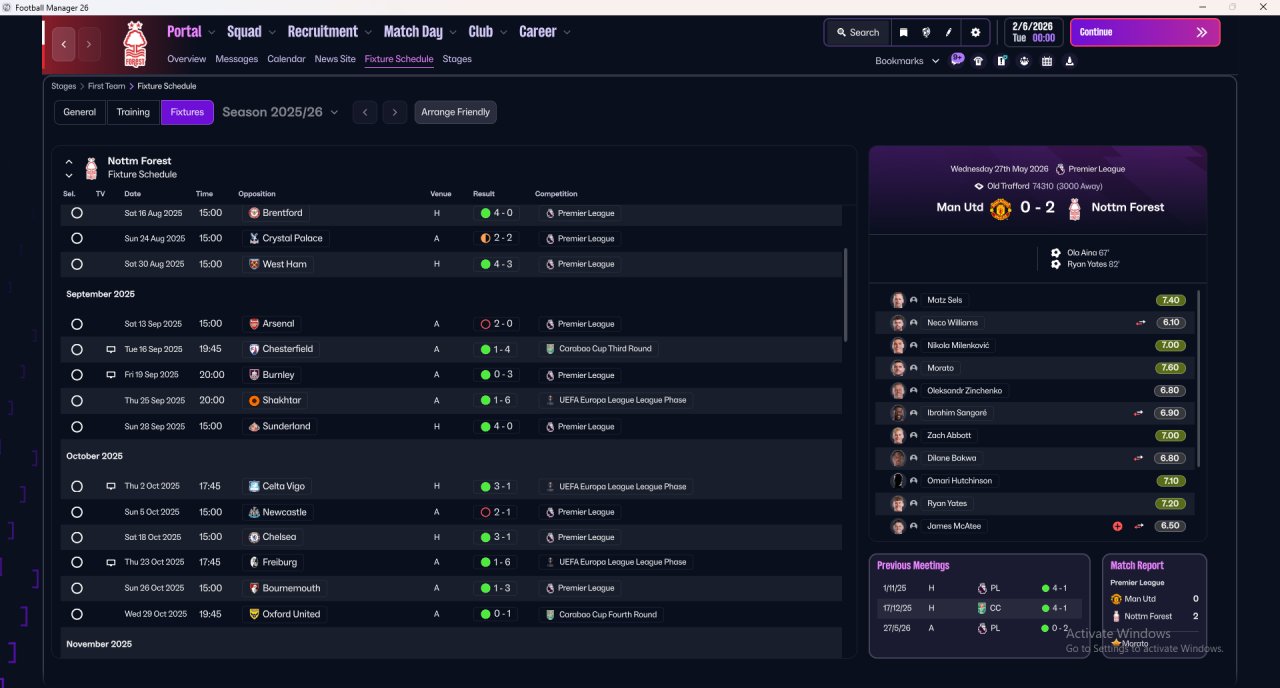Open the News Site sub-tab
Screen dimensions: 1280x688
point(335,59)
